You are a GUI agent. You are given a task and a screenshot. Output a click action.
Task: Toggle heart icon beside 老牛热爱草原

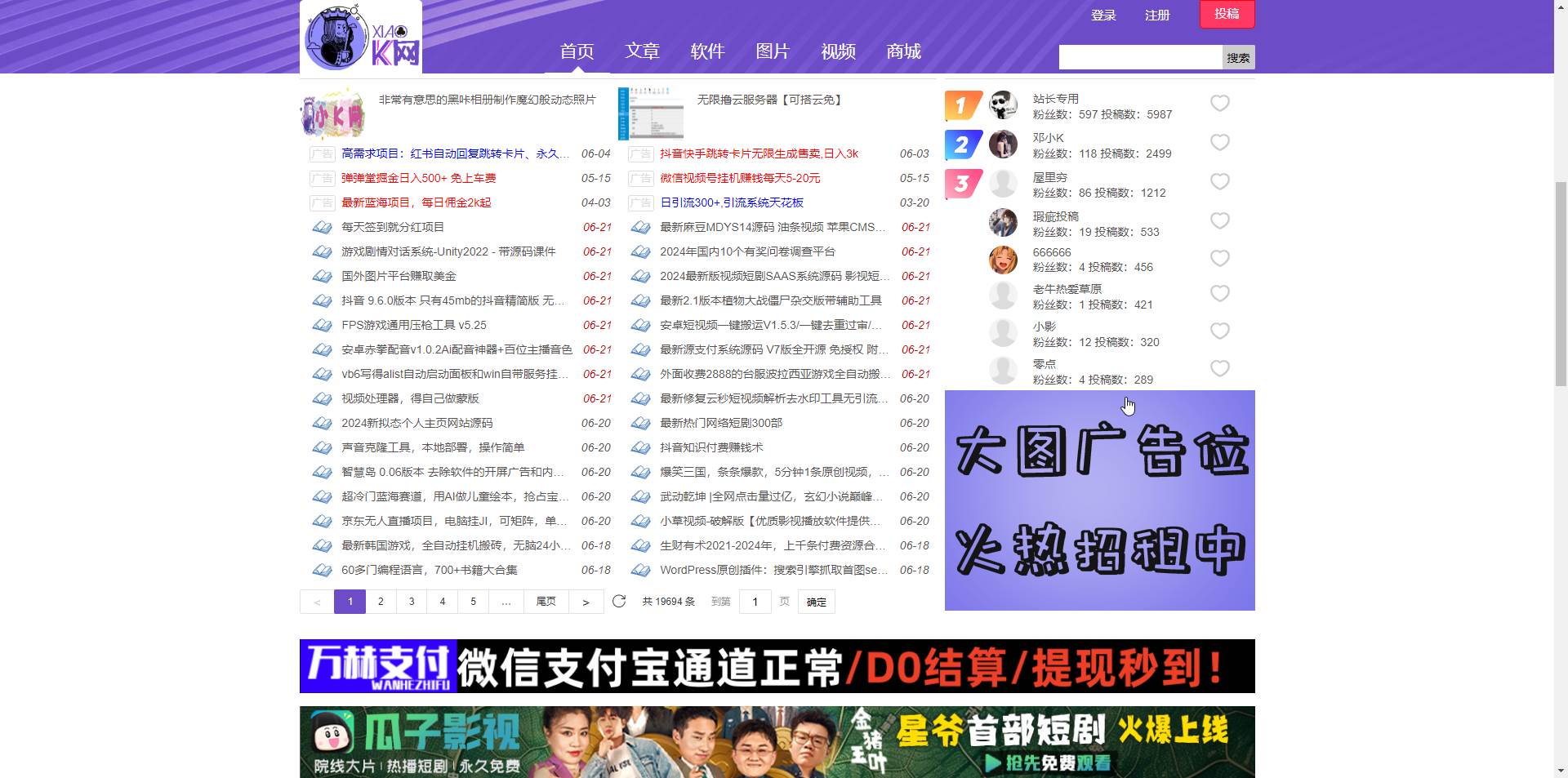(1219, 293)
